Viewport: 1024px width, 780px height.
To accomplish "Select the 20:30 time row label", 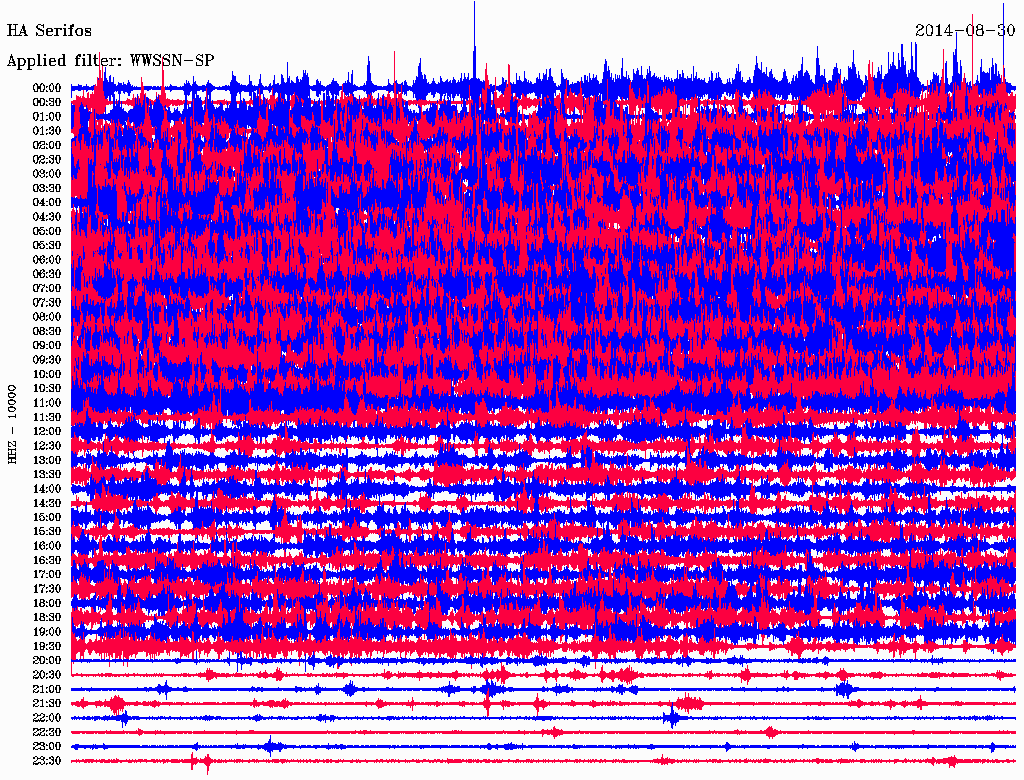I will 47,675.
